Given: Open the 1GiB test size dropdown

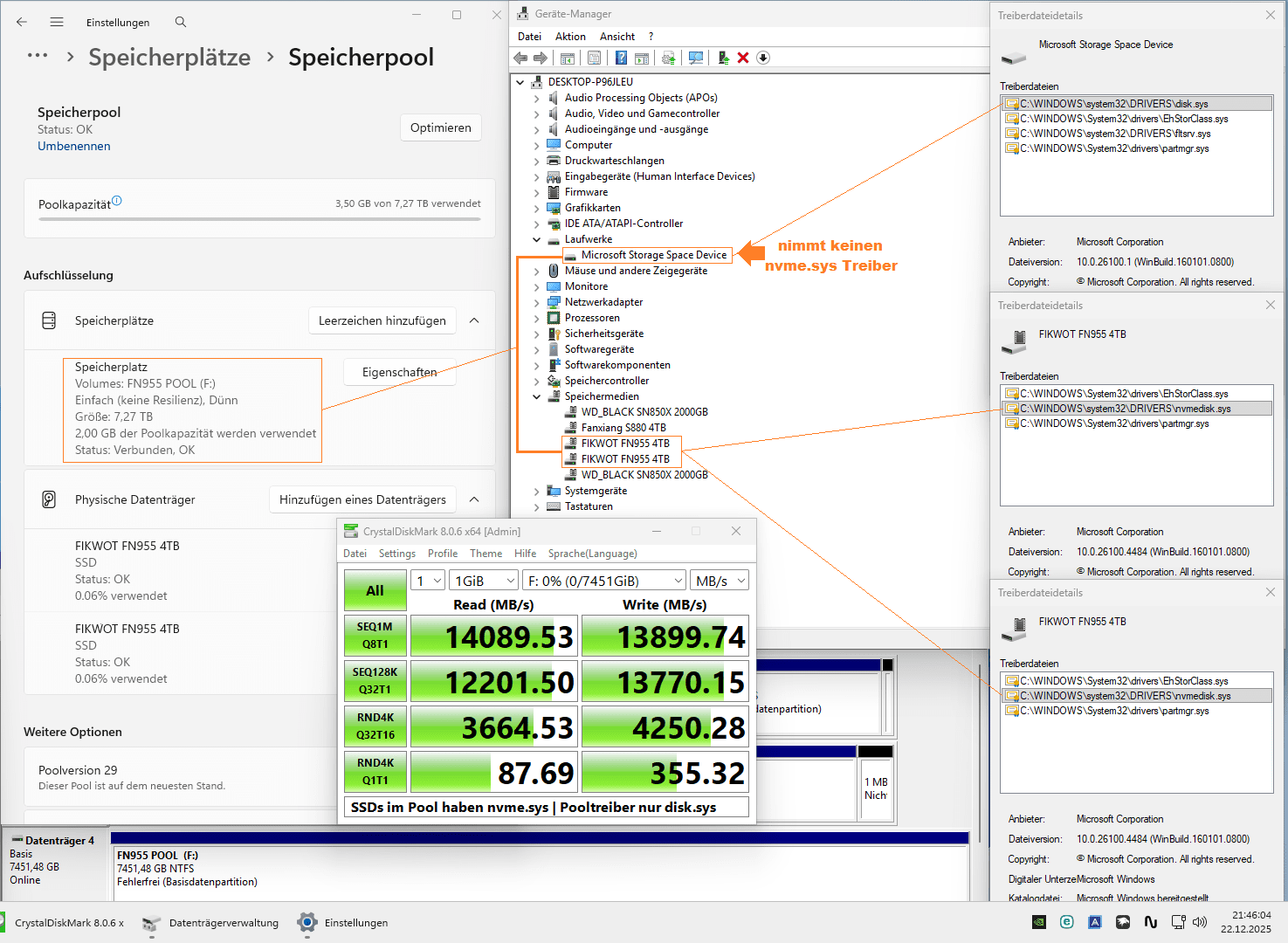Looking at the screenshot, I should (485, 581).
